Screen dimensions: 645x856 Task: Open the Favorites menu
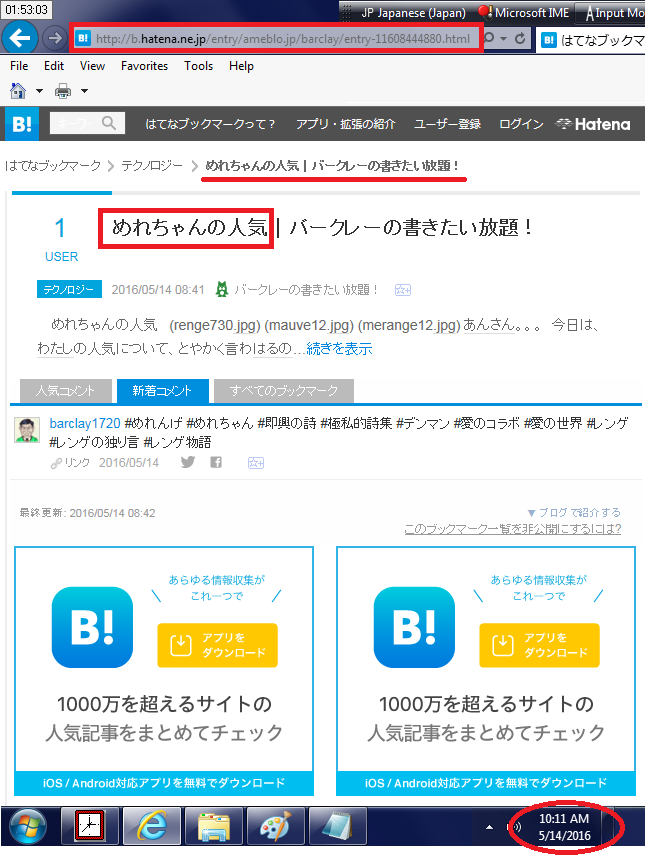(x=144, y=66)
